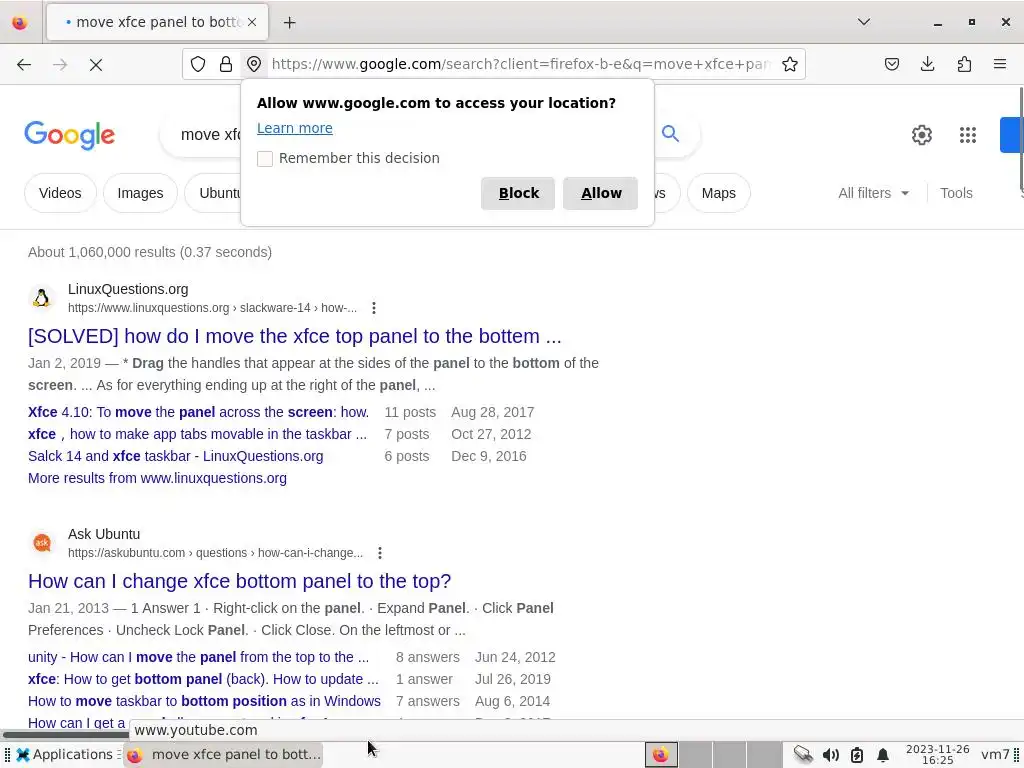Screen dimensions: 1024x768
Task: Expand the list all tabs chevron
Action: point(863,22)
